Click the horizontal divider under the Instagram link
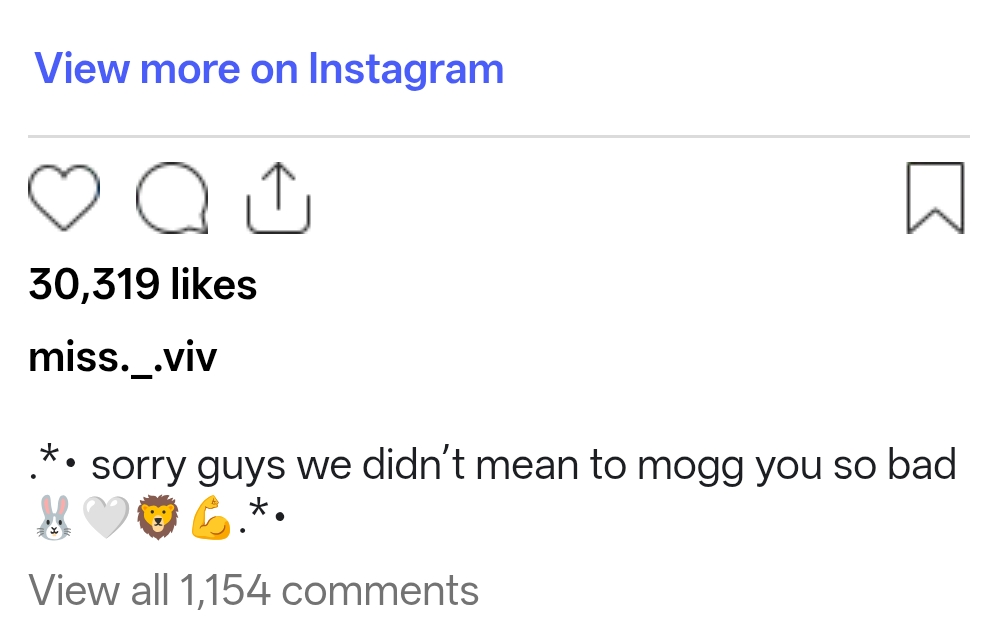The image size is (994, 625). [x=499, y=136]
